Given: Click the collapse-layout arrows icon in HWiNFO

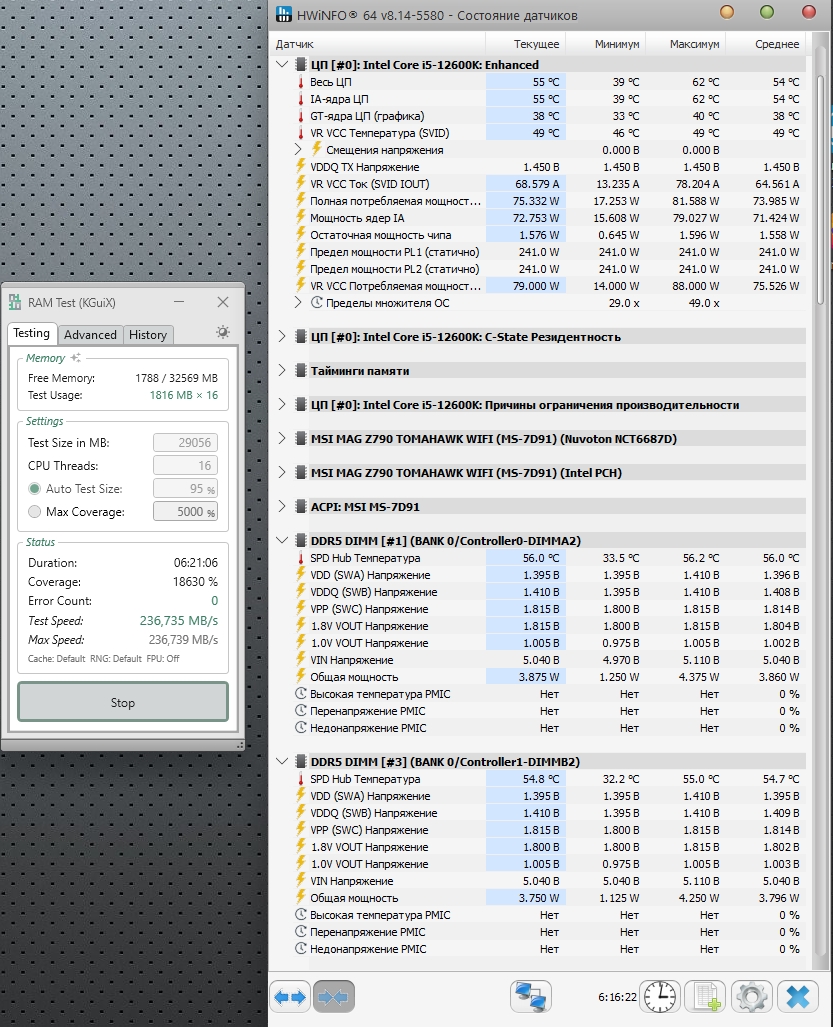Looking at the screenshot, I should (x=333, y=998).
